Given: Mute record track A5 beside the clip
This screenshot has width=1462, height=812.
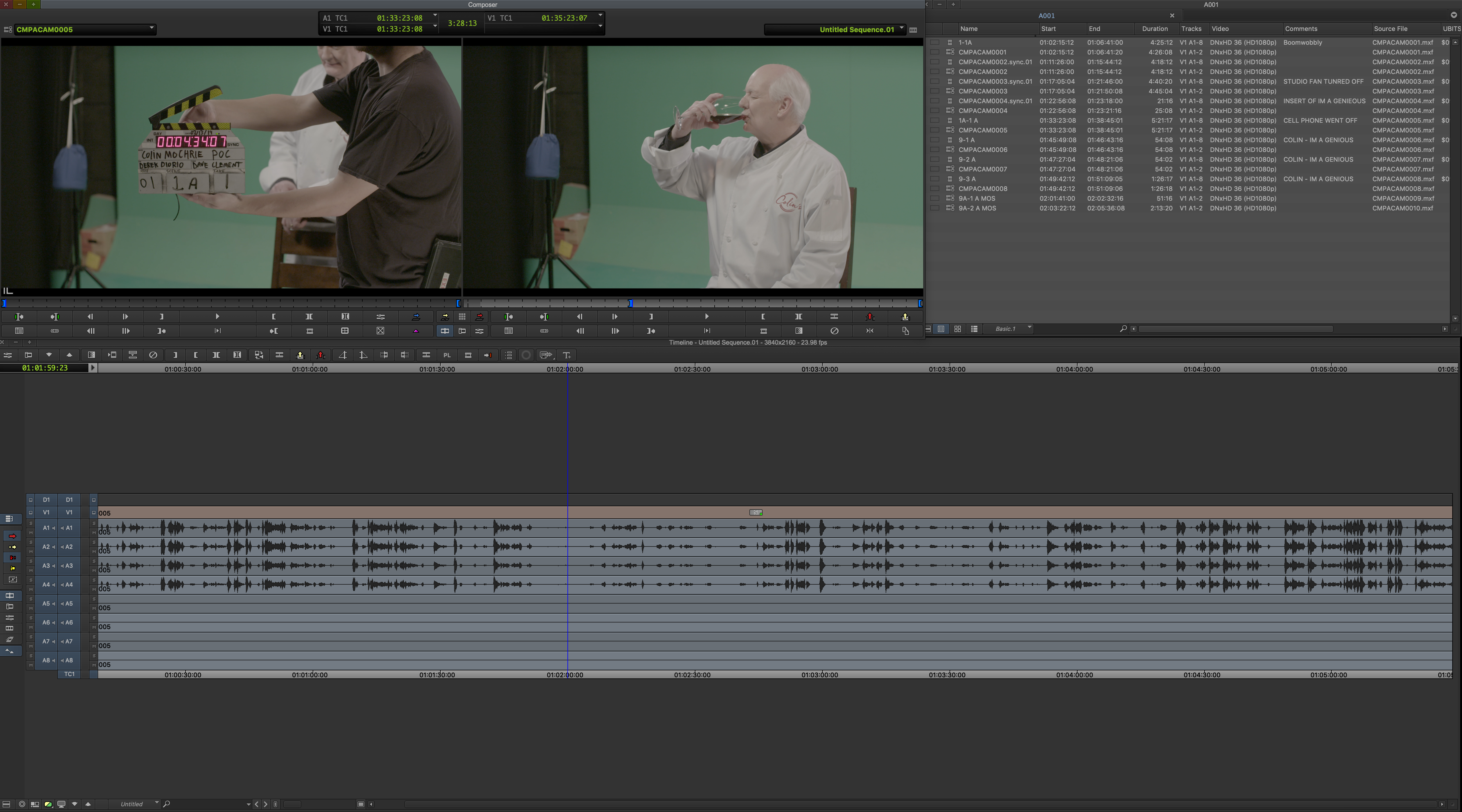Looking at the screenshot, I should coord(94,608).
